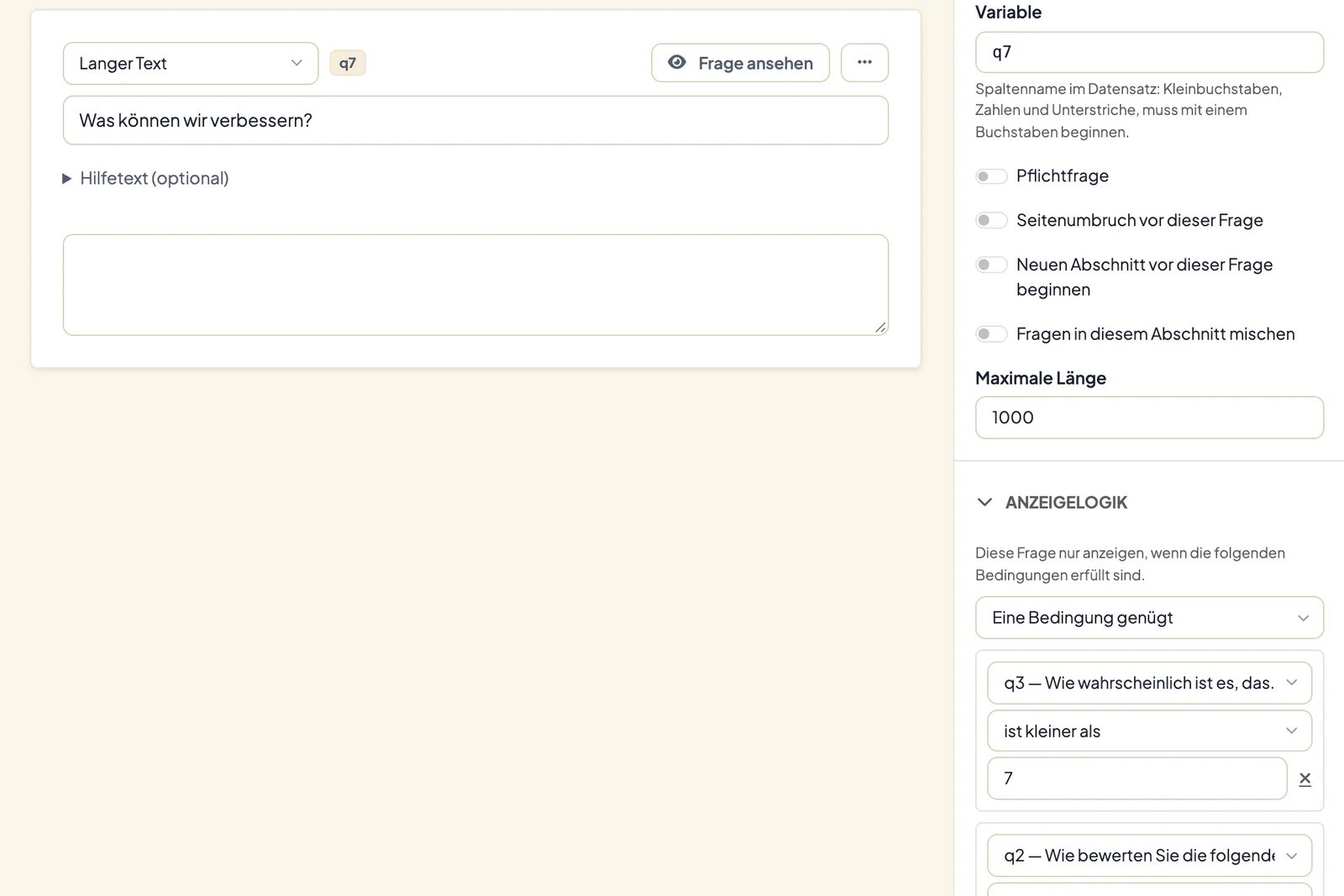Open the ist kleiner als operator dropdown
Image resolution: width=1344 pixels, height=896 pixels.
point(1149,731)
